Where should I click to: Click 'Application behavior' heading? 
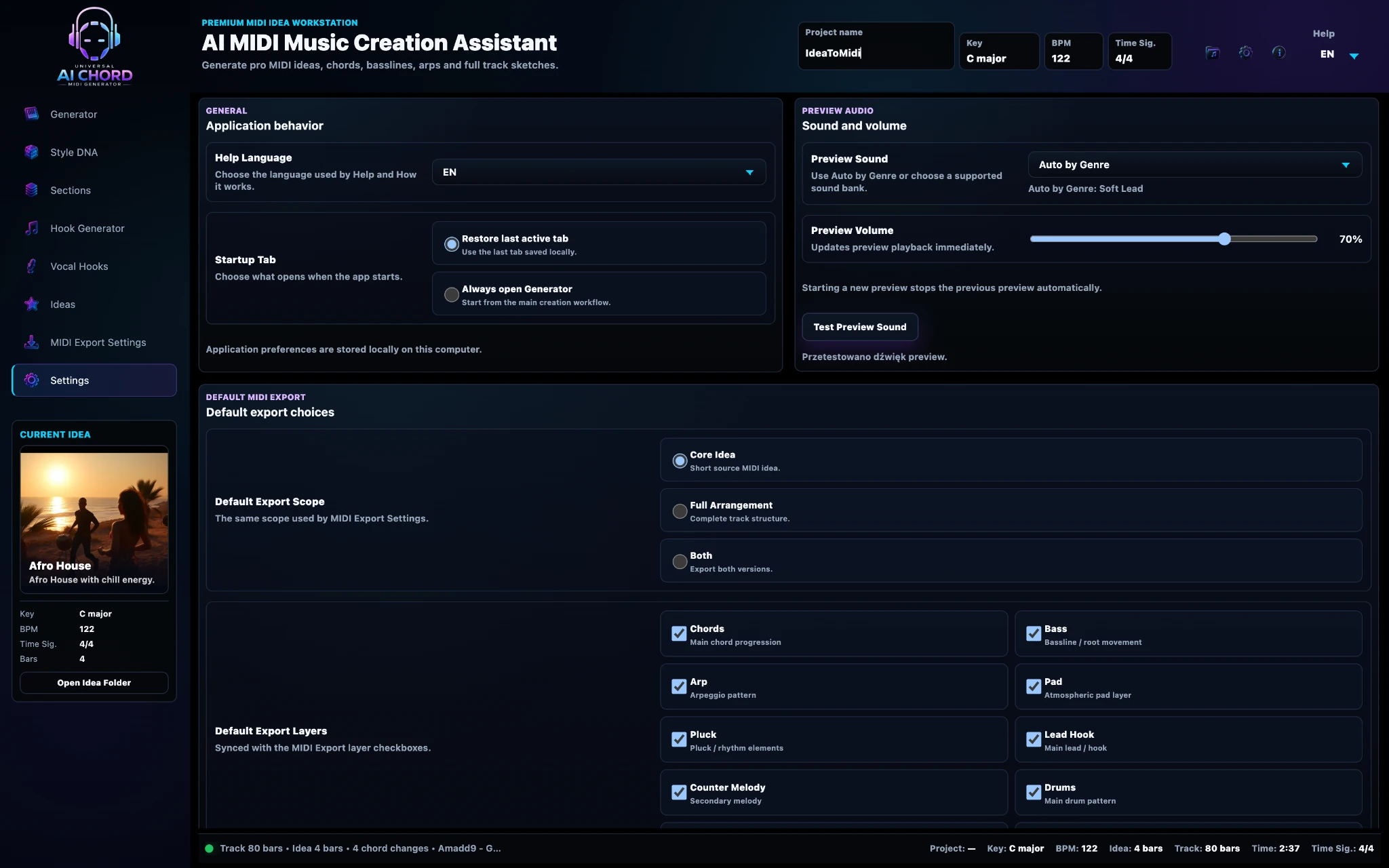coord(265,125)
